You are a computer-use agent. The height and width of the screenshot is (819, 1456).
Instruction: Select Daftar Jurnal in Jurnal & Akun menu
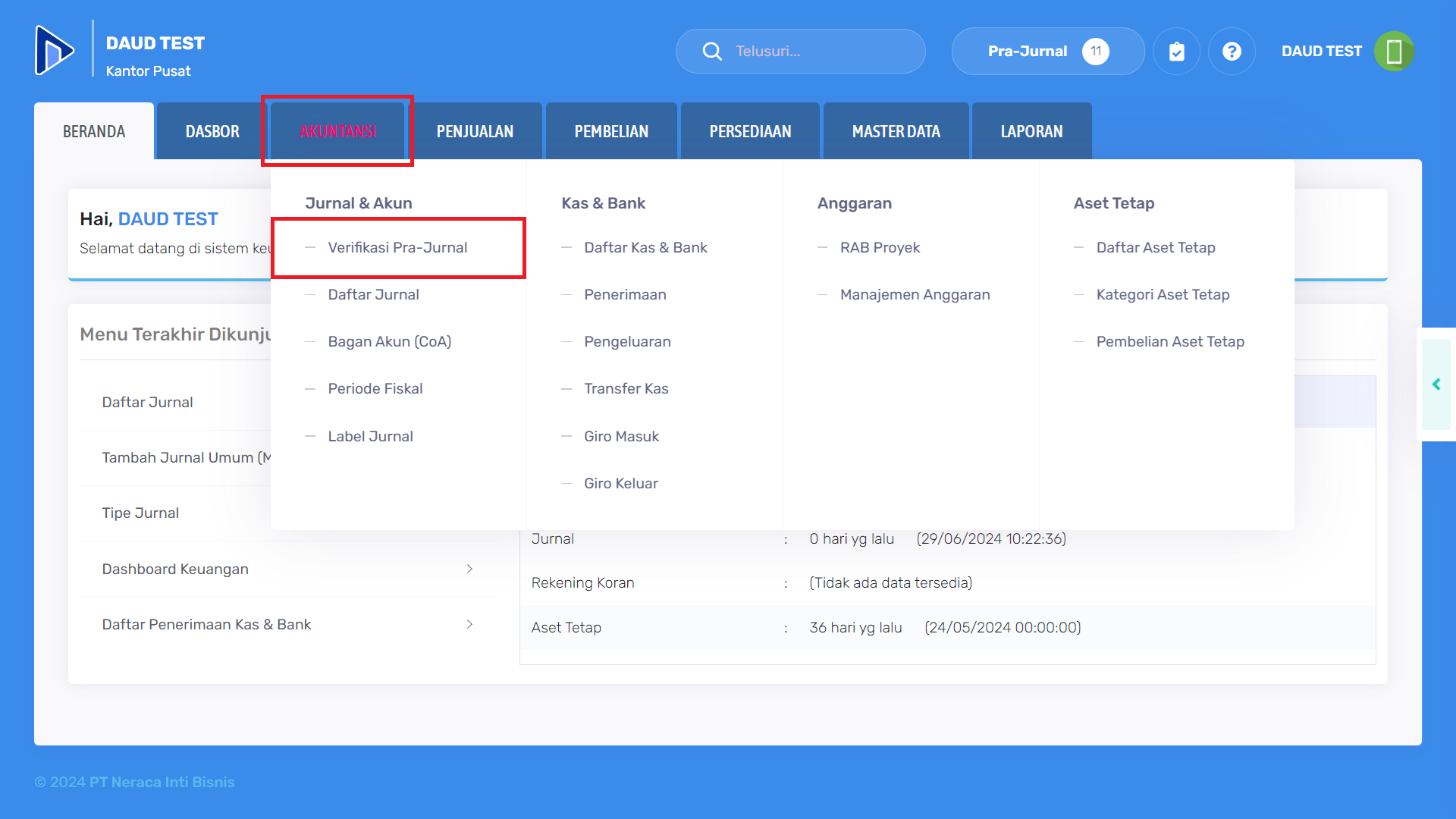click(373, 294)
